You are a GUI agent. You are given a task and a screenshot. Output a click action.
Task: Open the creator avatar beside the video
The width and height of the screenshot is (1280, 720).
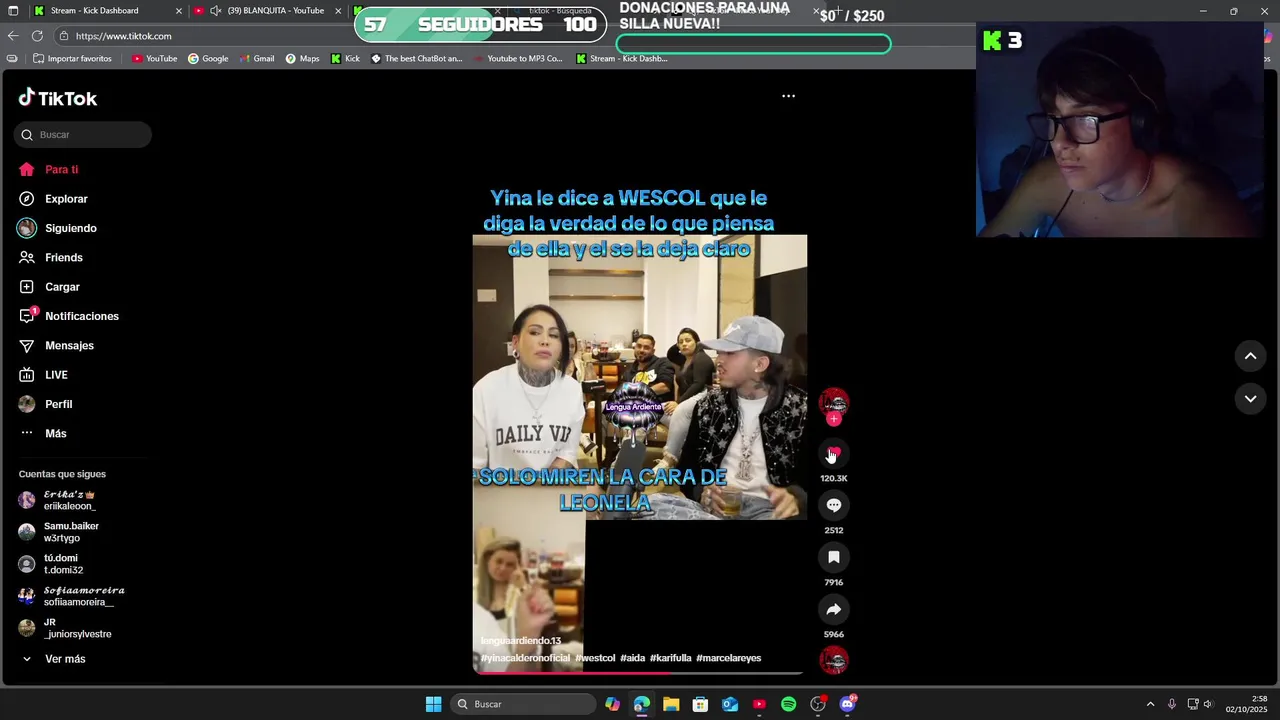coord(834,402)
